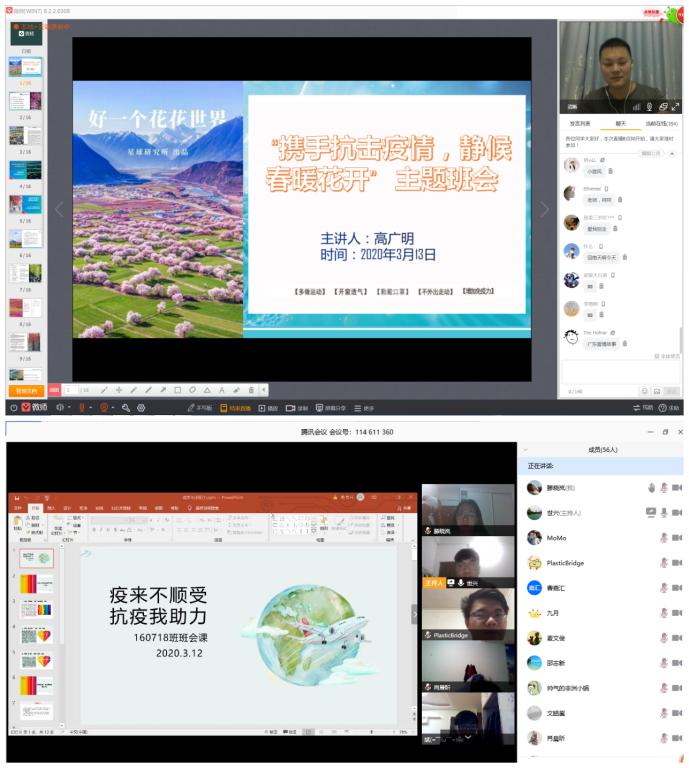Open the microphone settings dropdown arrow
The width and height of the screenshot is (689, 768).
[92, 408]
